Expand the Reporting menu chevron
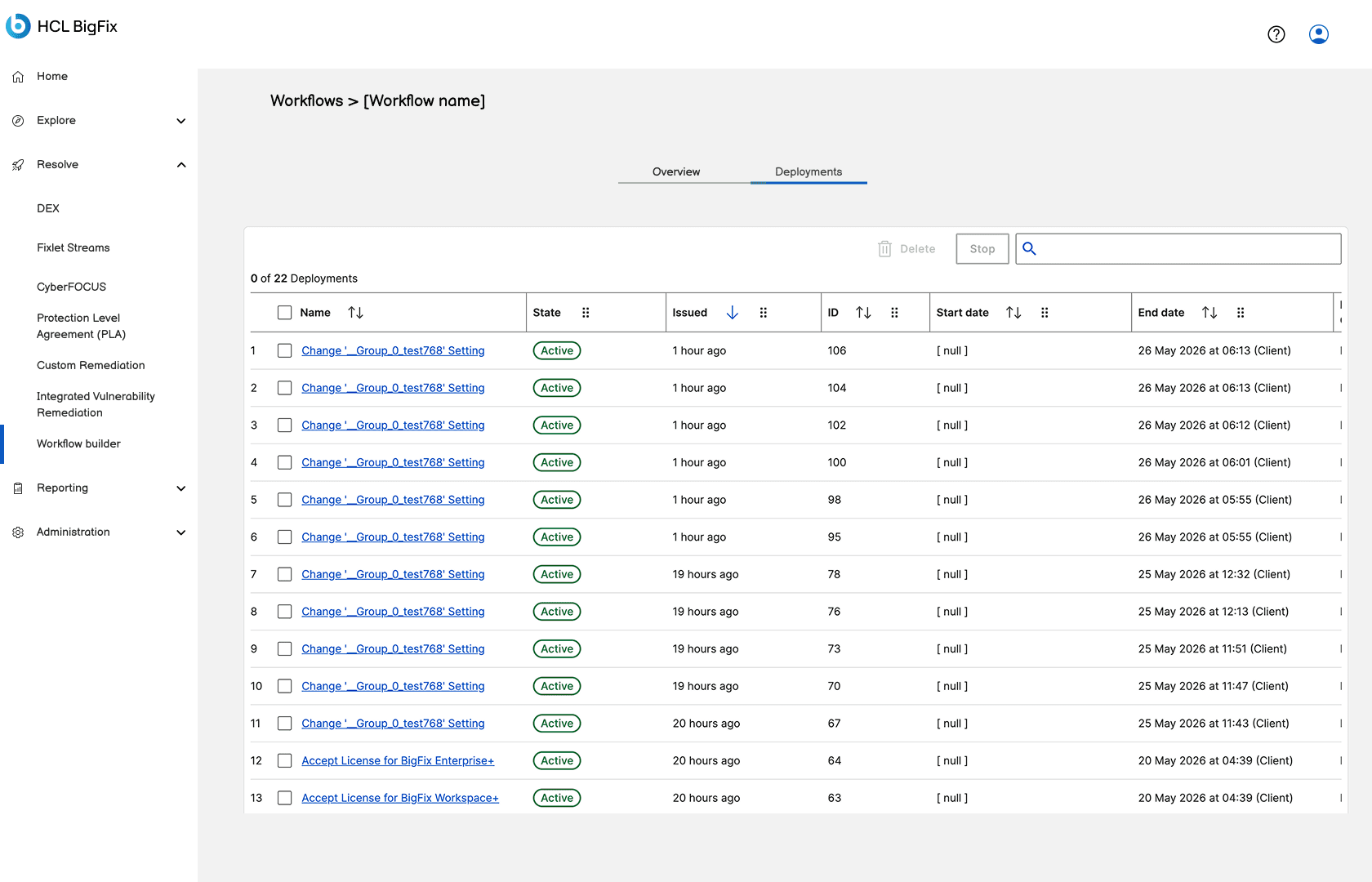 tap(181, 488)
